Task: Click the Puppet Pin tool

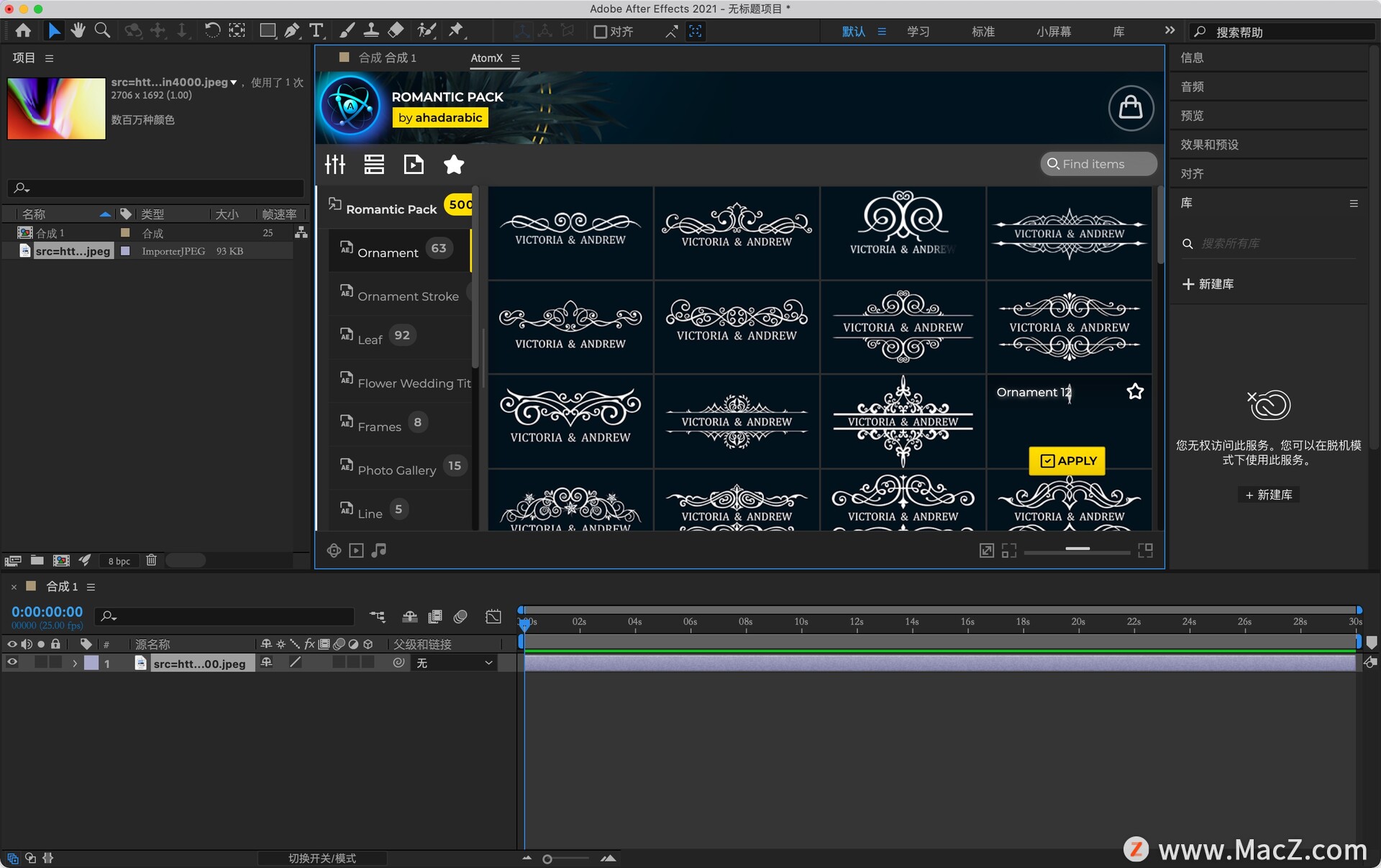Action: [455, 30]
